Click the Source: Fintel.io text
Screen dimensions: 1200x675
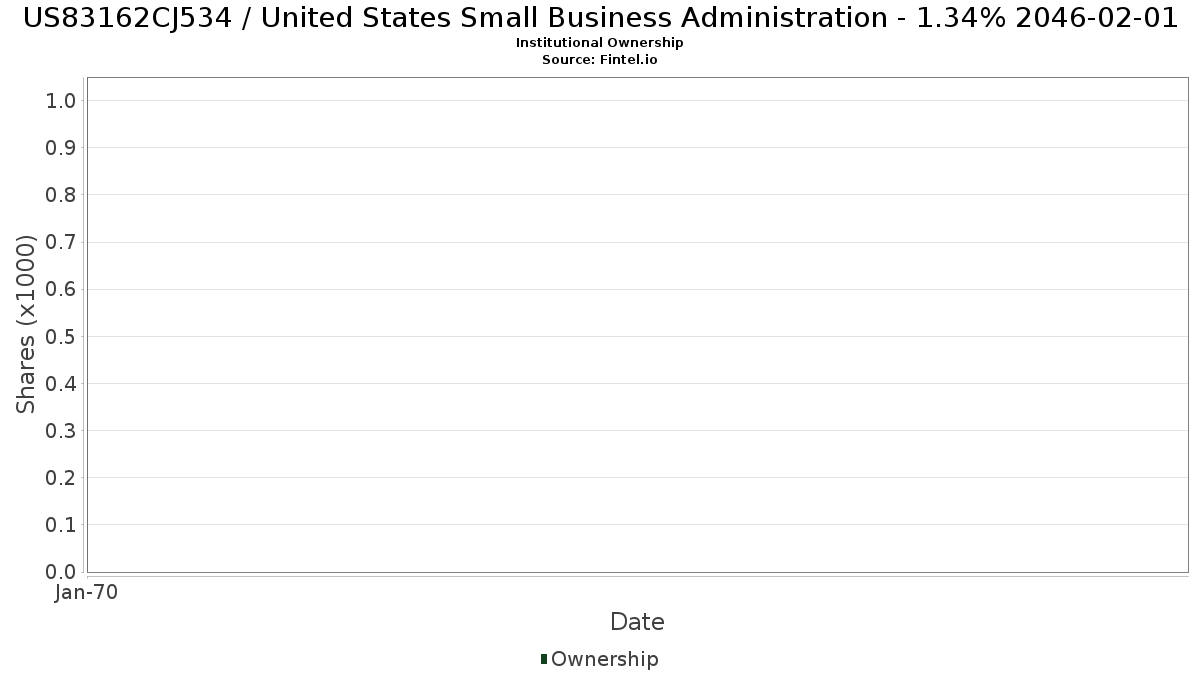[600, 60]
